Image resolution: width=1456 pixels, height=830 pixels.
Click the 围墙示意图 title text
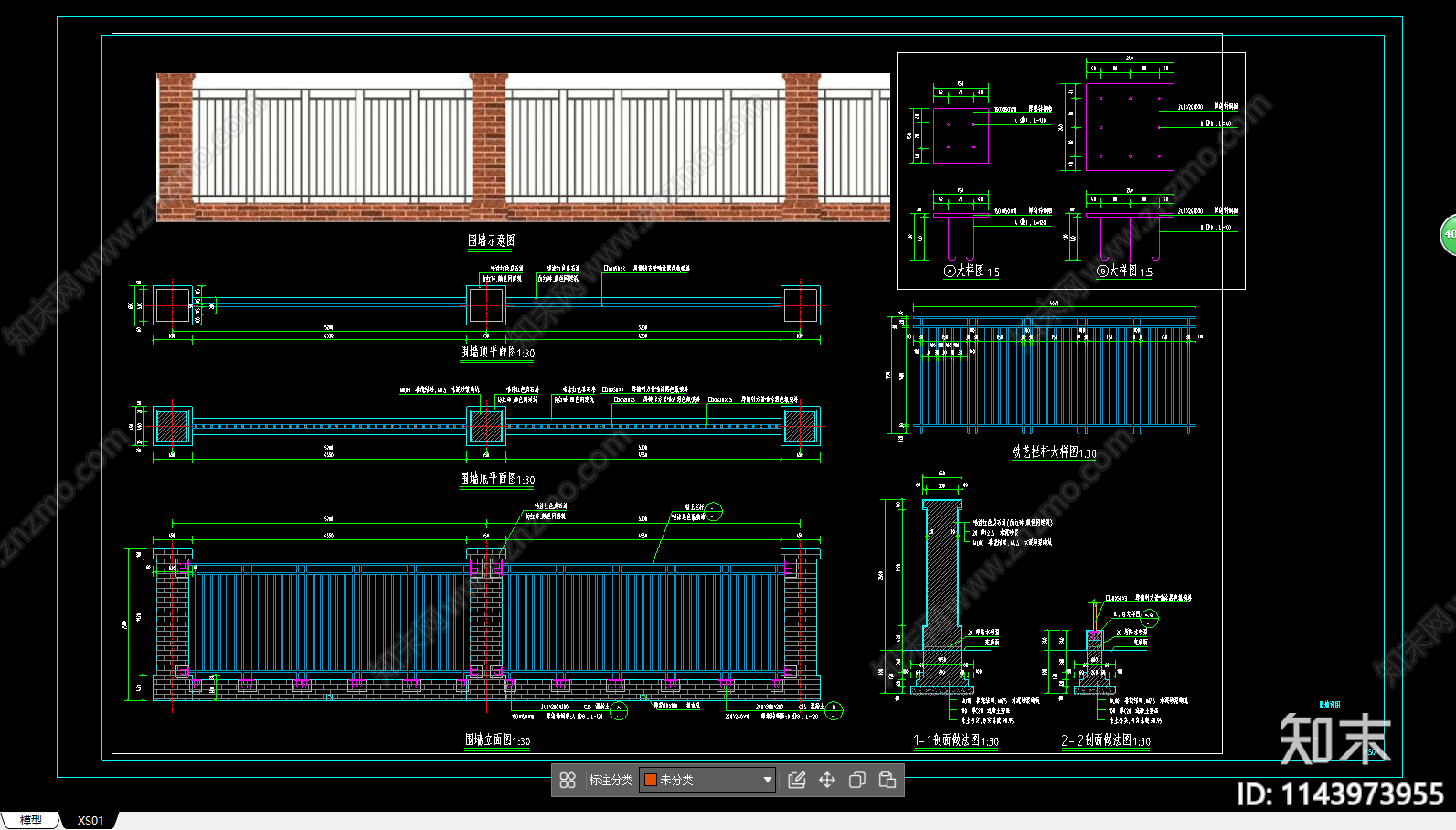coord(492,240)
